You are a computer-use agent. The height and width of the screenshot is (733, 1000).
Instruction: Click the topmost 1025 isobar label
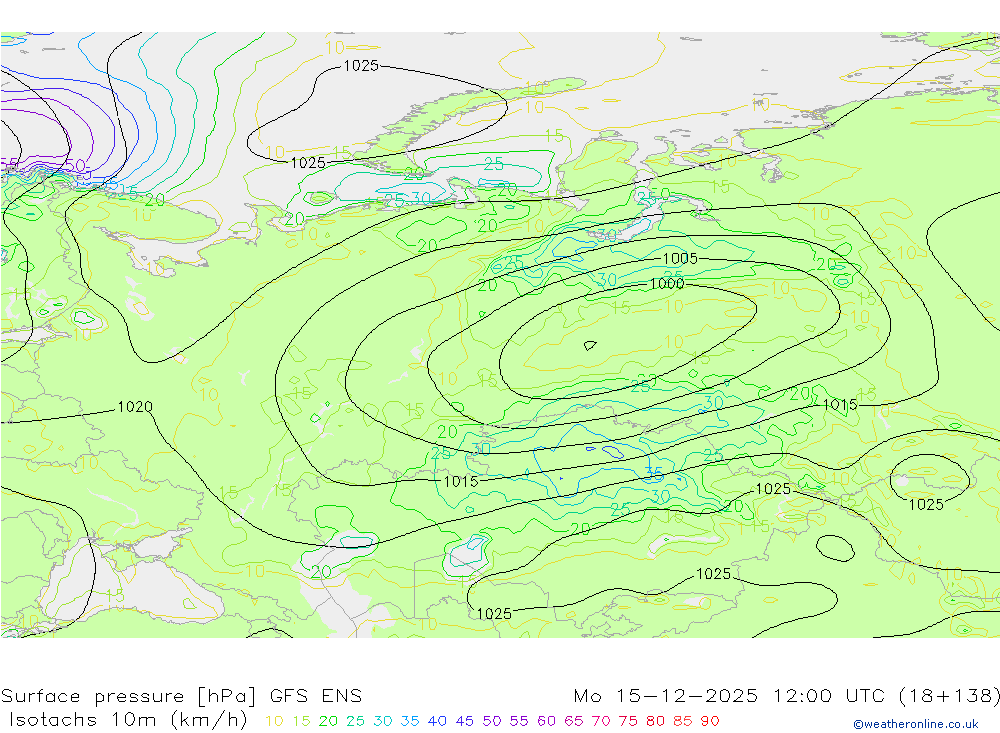pos(361,65)
